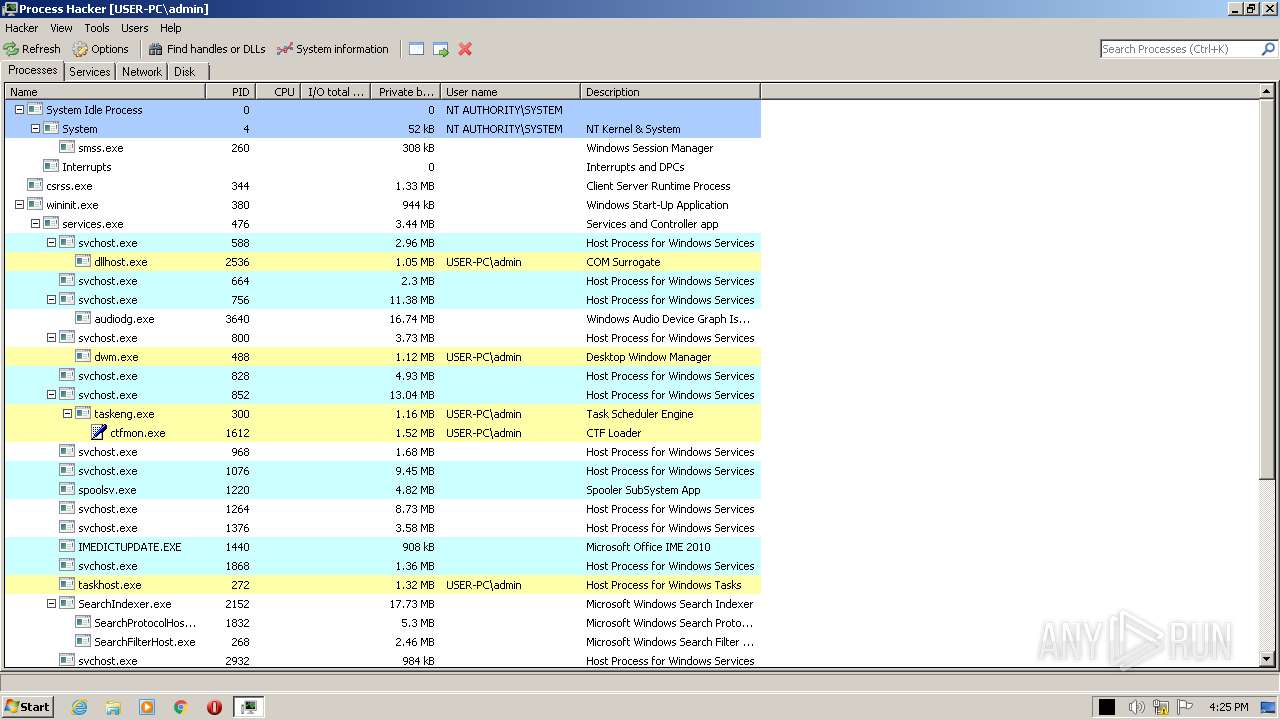Click the search magnifier icon
Screen dimensions: 1280x720
[1268, 49]
